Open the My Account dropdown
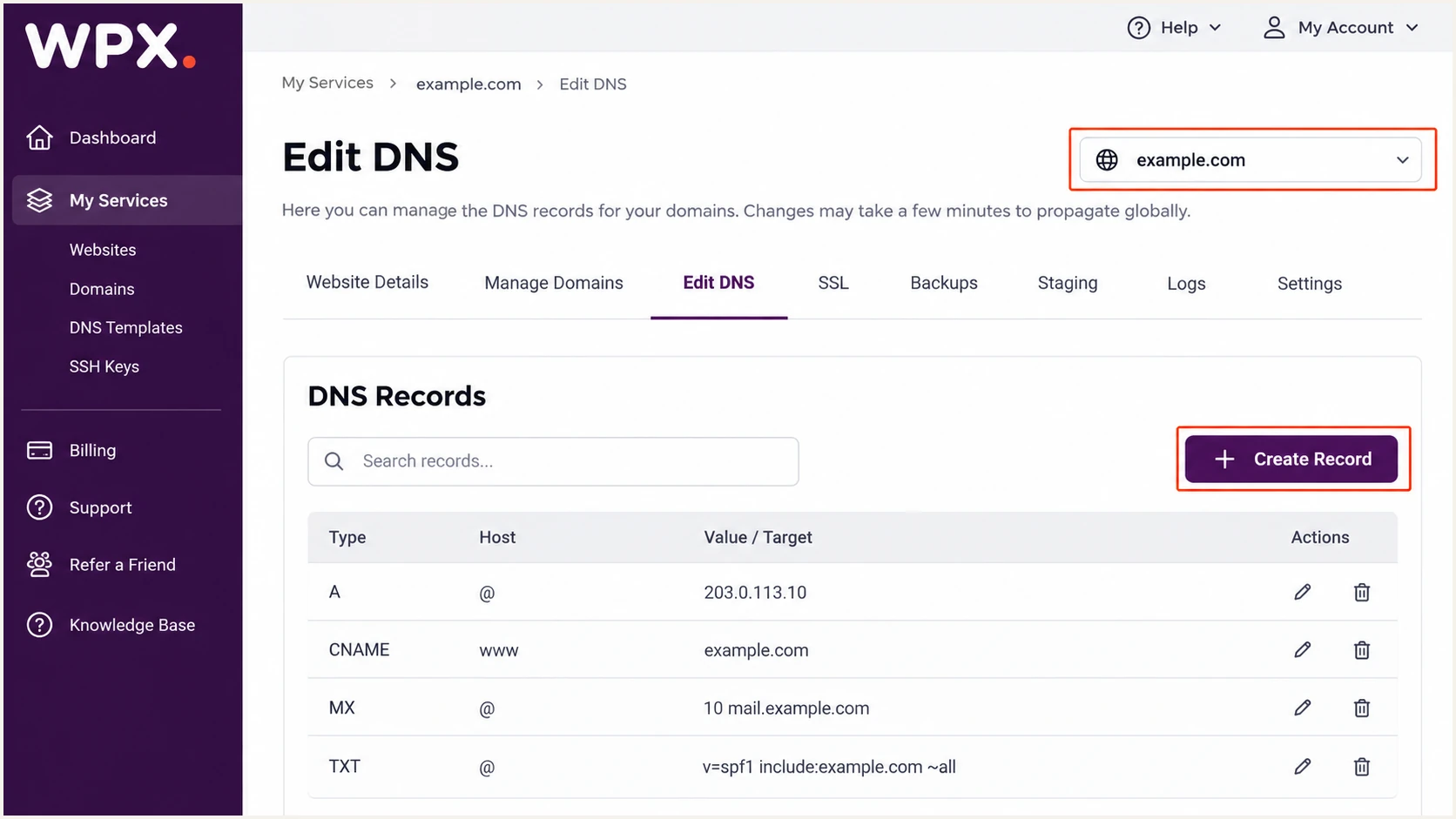This screenshot has height=819, width=1456. pos(1341,28)
